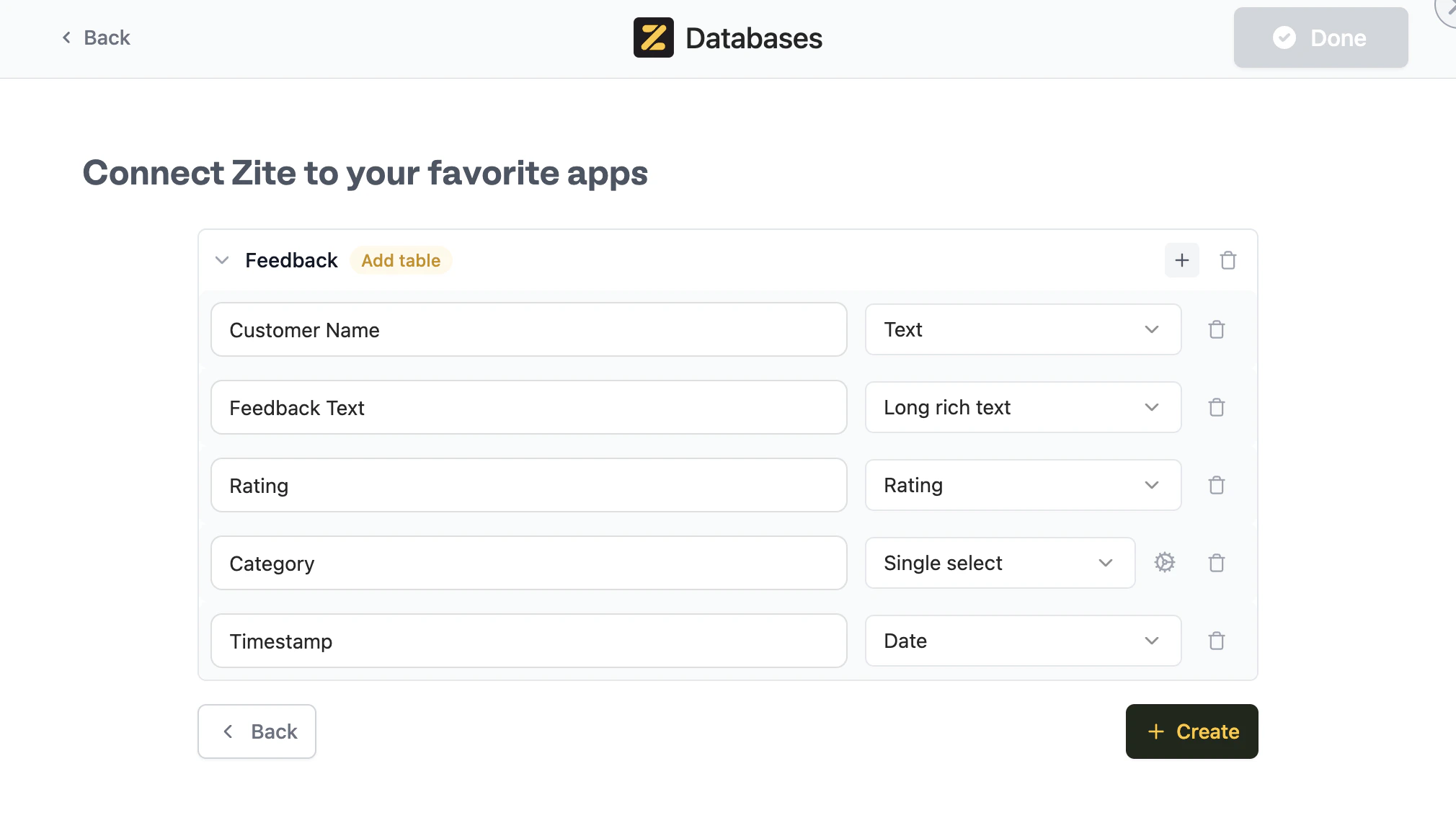Click the trash icon to delete the Feedback table

(1228, 260)
